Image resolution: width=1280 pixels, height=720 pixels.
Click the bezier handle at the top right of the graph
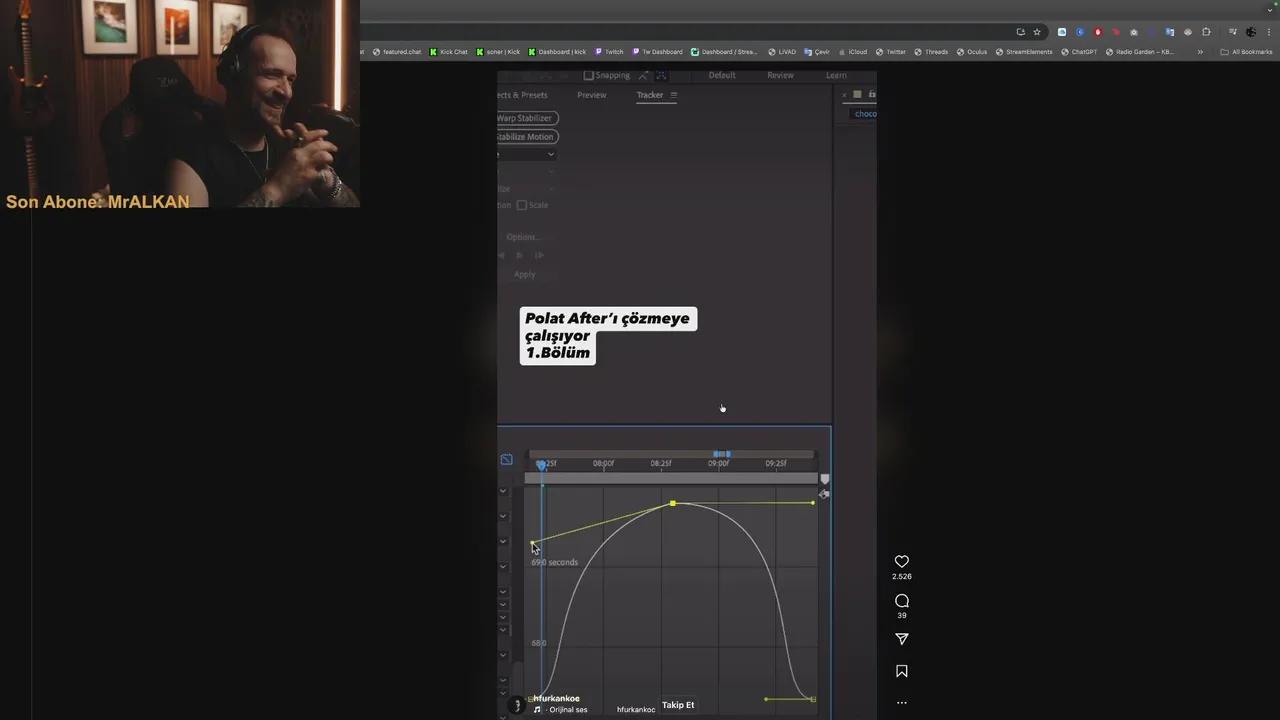coord(813,502)
